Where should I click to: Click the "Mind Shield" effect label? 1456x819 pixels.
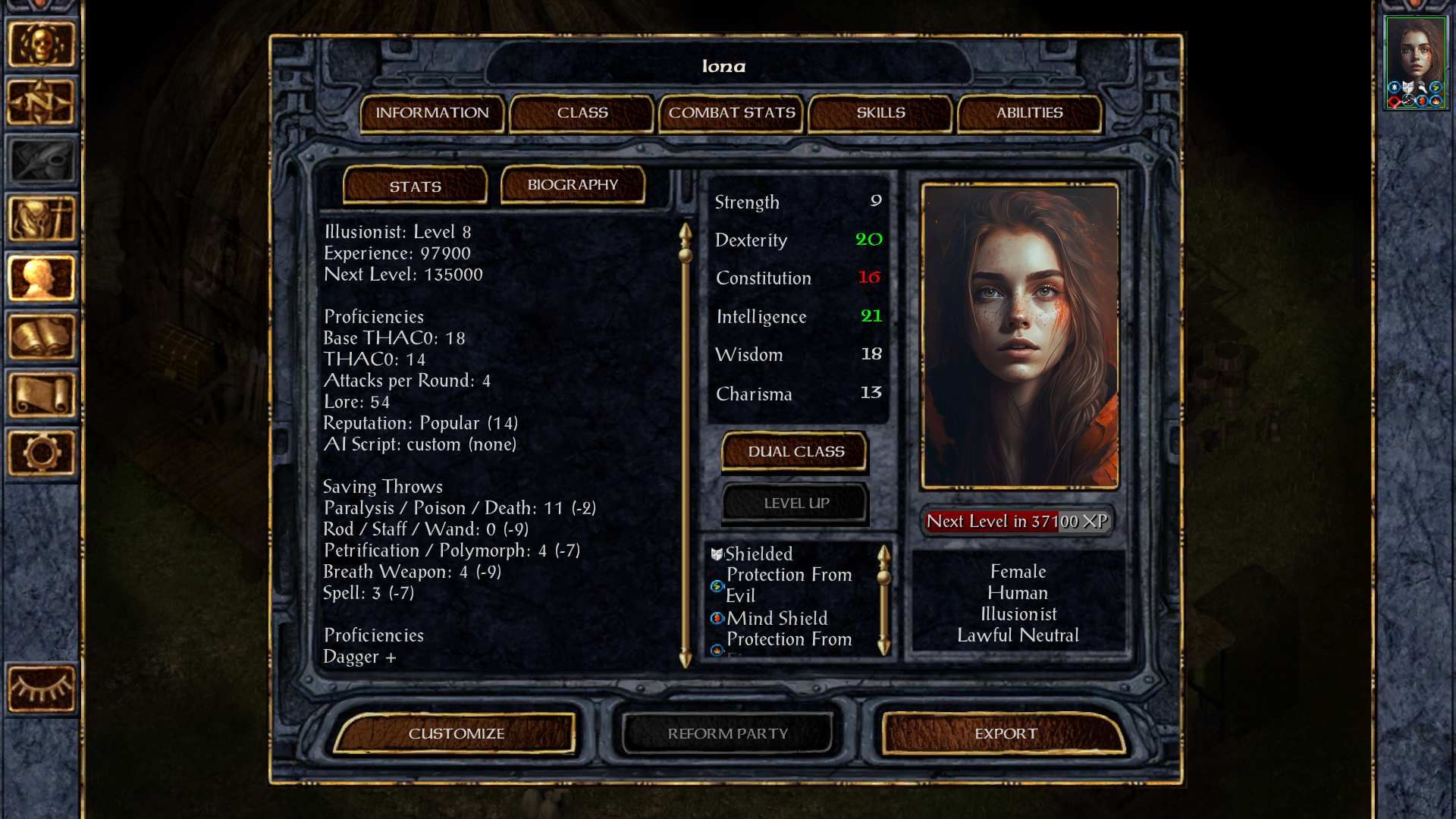[777, 619]
